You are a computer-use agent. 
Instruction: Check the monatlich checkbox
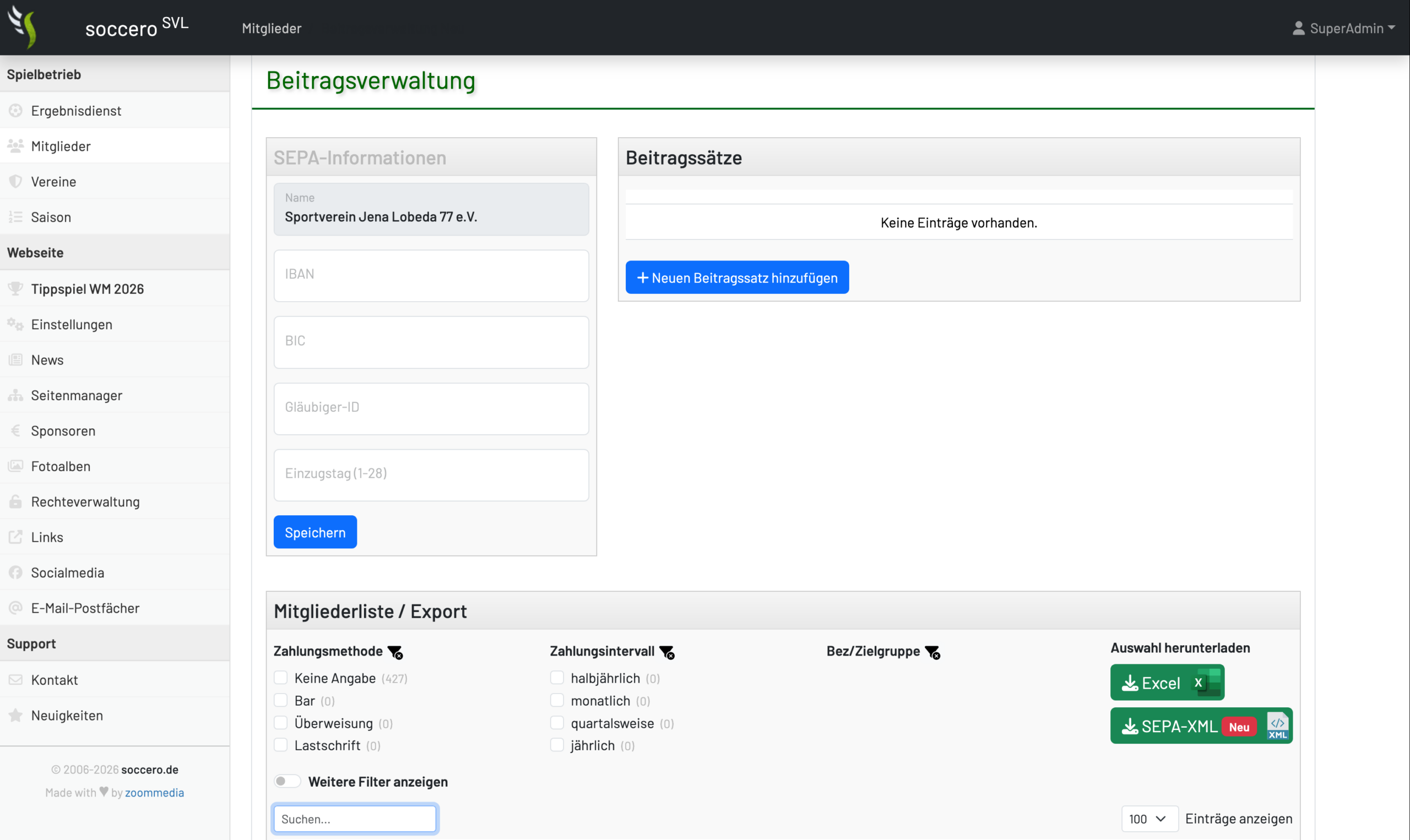pyautogui.click(x=557, y=700)
